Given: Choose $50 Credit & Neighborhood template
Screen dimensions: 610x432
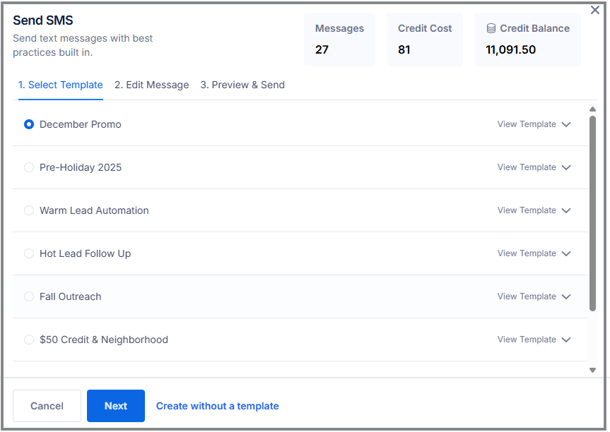Looking at the screenshot, I should click(x=29, y=340).
